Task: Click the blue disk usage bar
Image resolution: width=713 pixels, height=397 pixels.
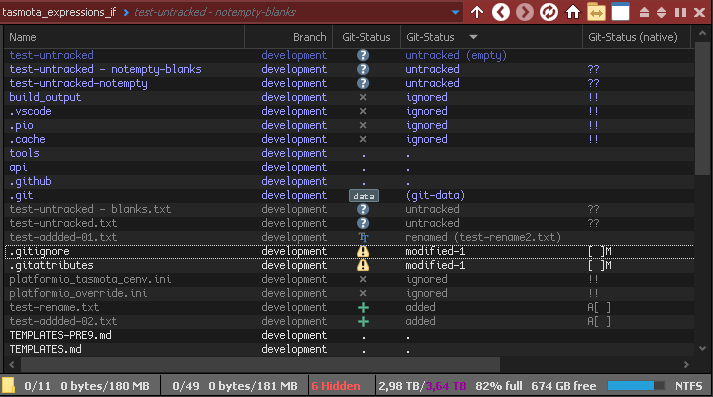Action: click(636, 386)
